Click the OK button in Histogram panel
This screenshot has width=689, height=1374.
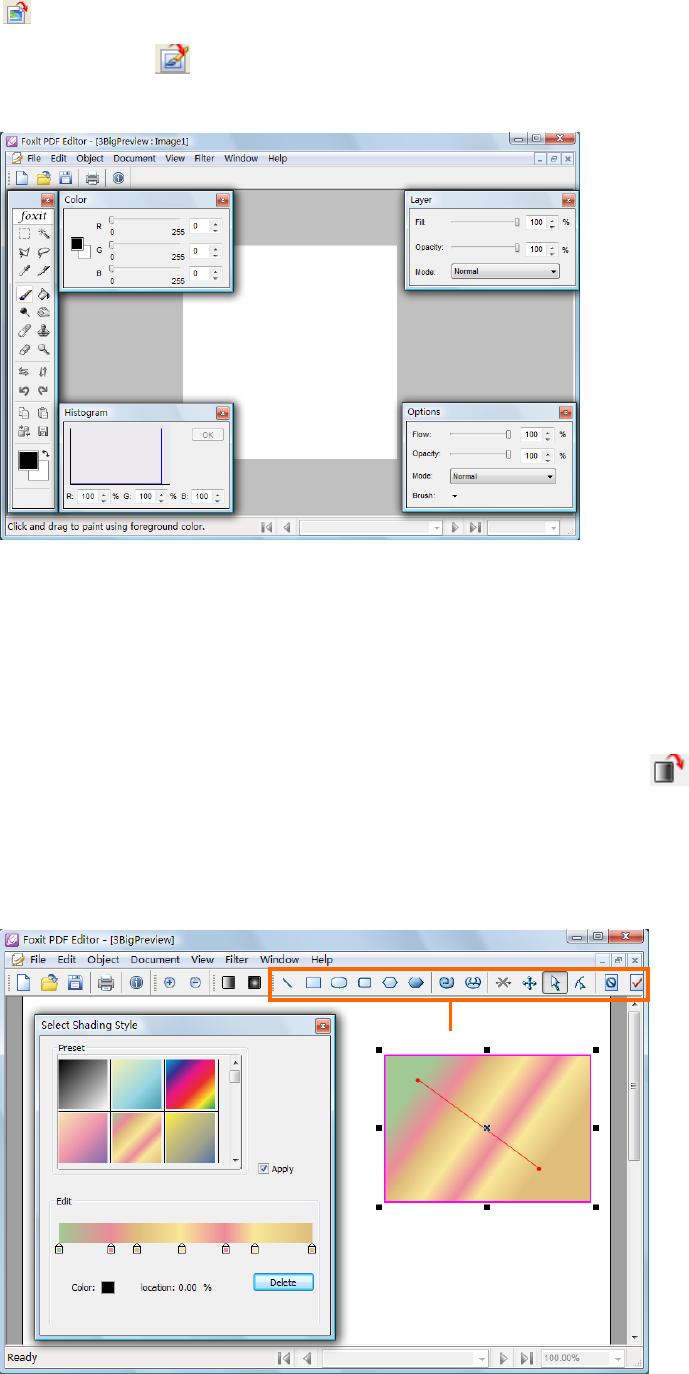tap(208, 435)
